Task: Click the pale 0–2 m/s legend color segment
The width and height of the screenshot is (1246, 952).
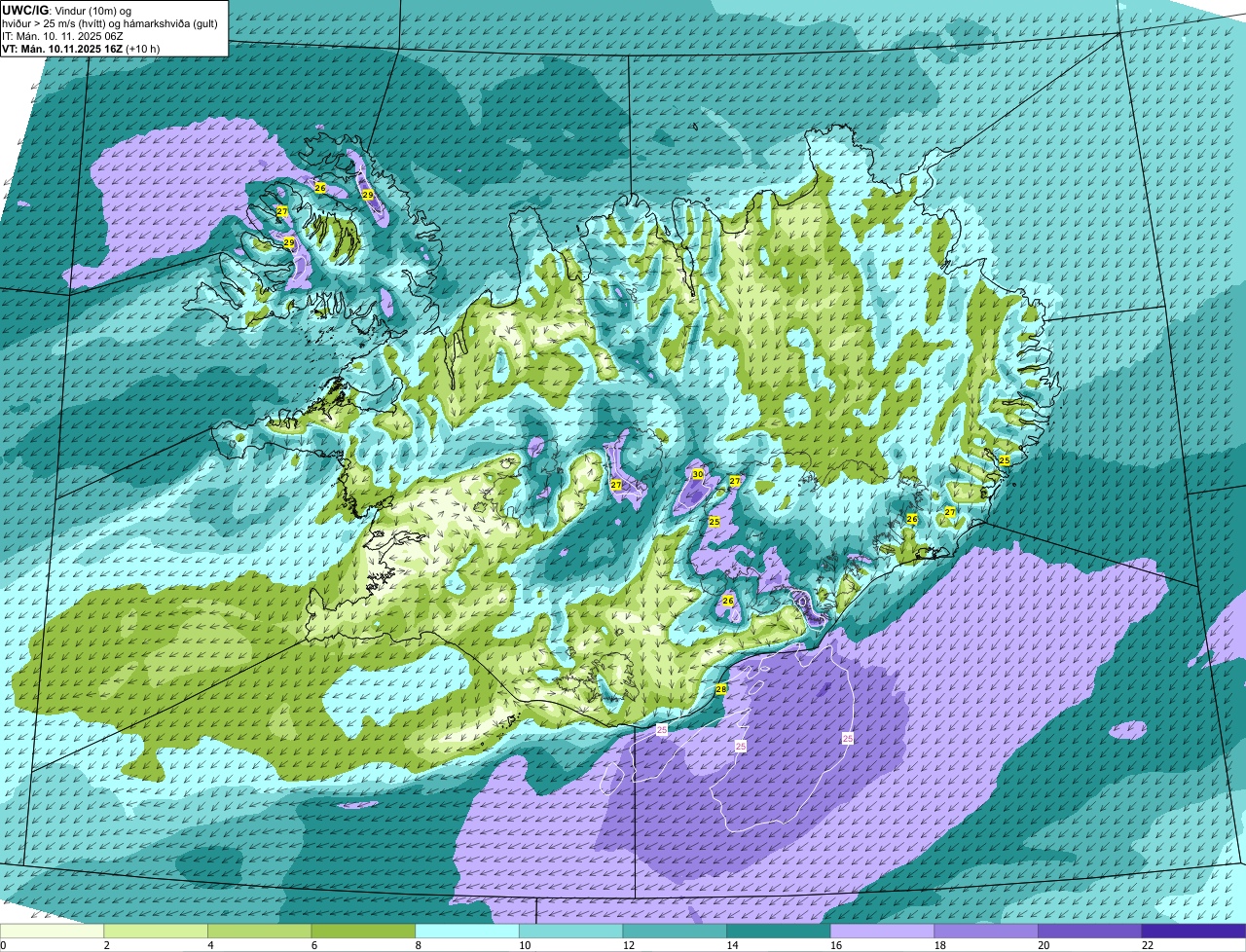Action: point(52,931)
